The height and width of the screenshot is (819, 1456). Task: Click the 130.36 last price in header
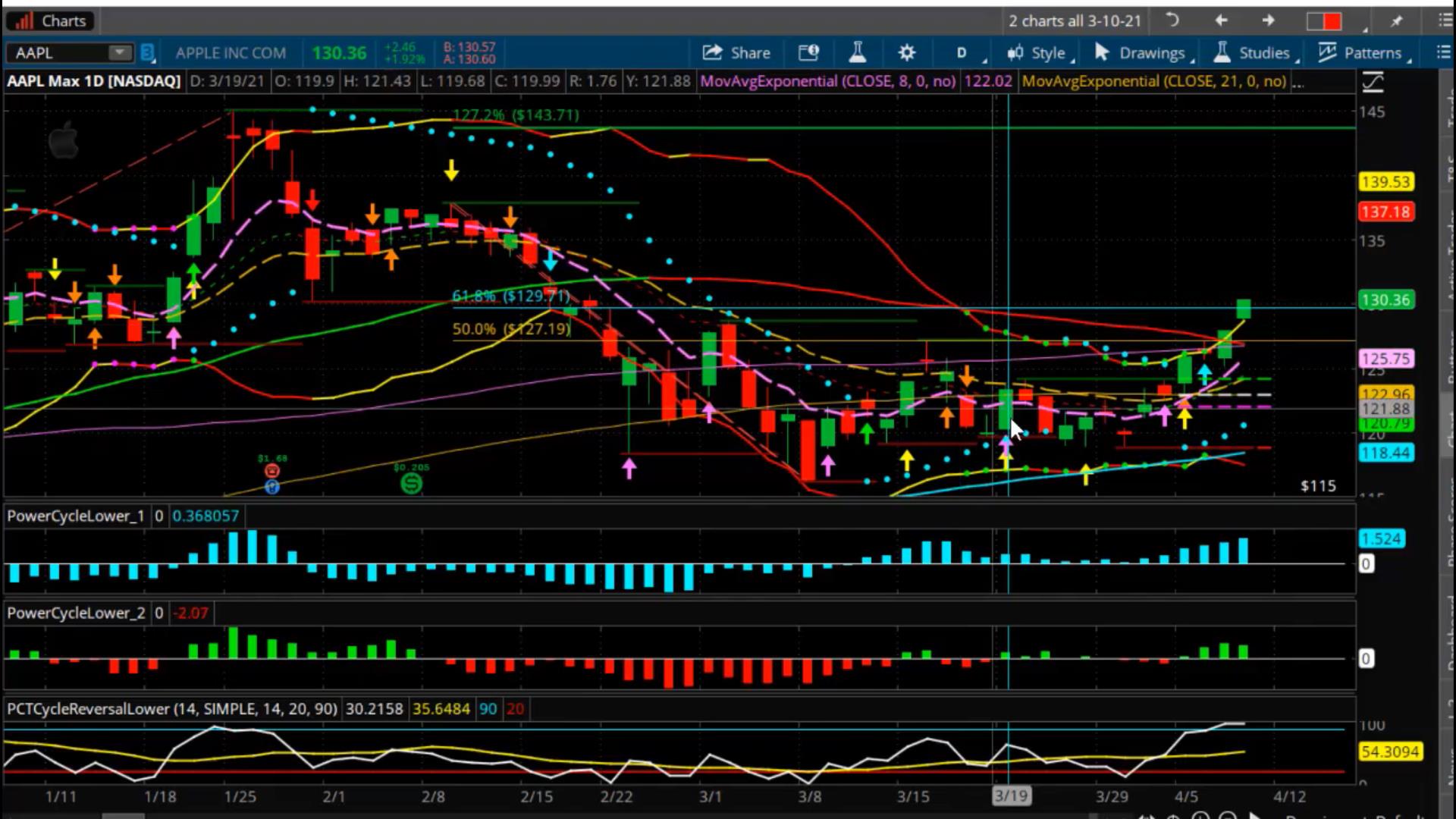click(339, 53)
